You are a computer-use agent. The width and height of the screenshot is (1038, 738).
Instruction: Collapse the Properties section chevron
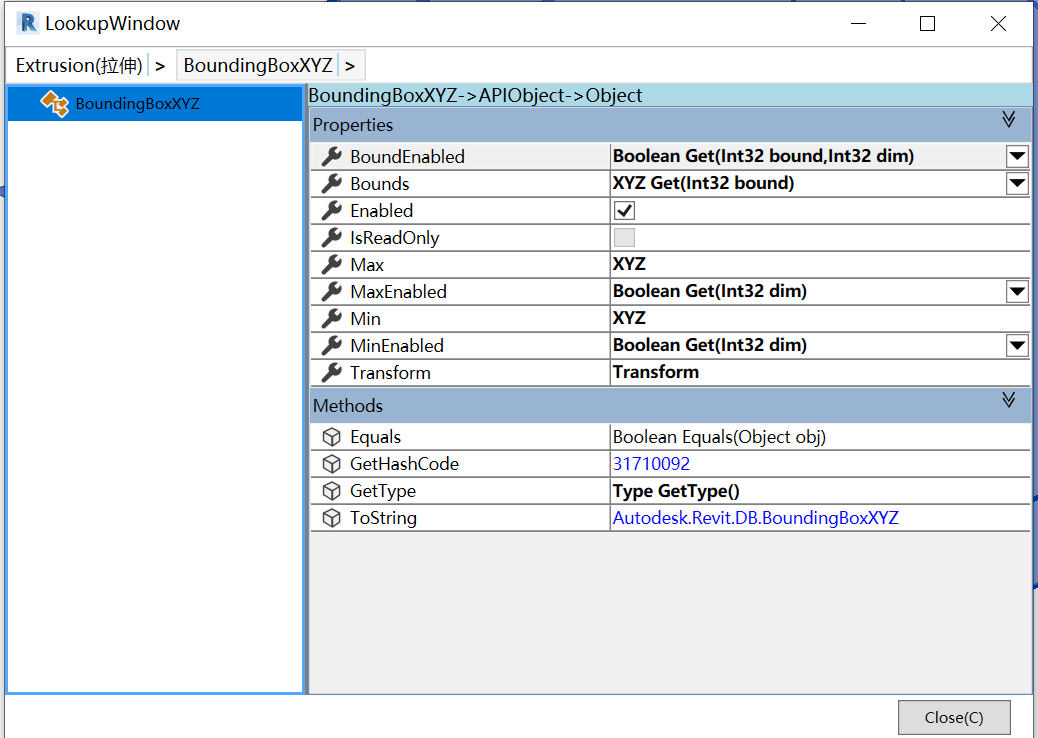point(1009,124)
